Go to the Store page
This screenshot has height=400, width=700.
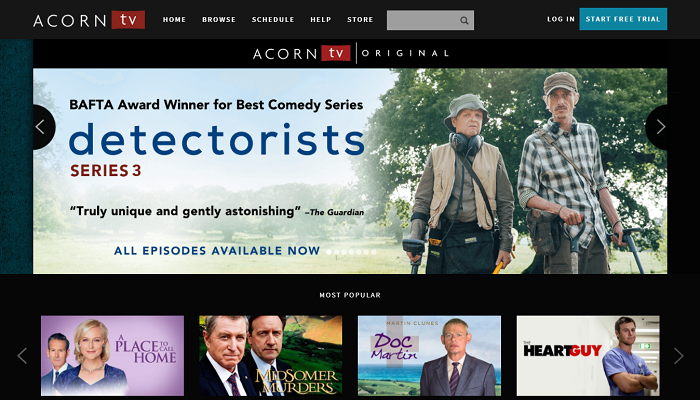(360, 20)
